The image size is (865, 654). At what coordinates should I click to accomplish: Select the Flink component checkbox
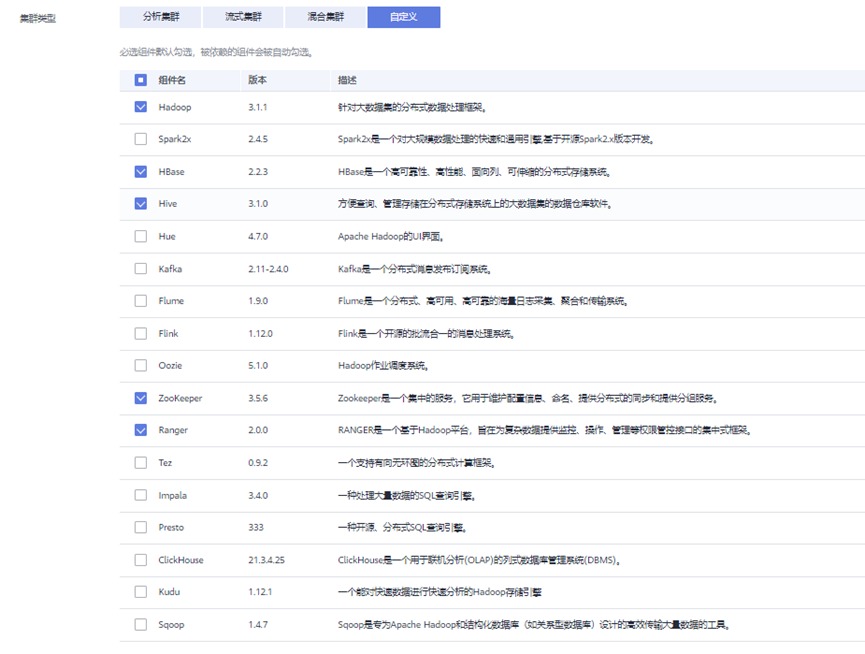141,333
